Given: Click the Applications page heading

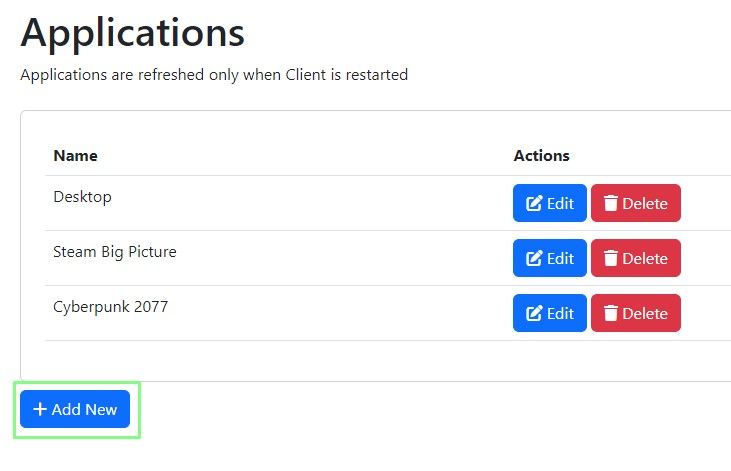Looking at the screenshot, I should click(132, 33).
